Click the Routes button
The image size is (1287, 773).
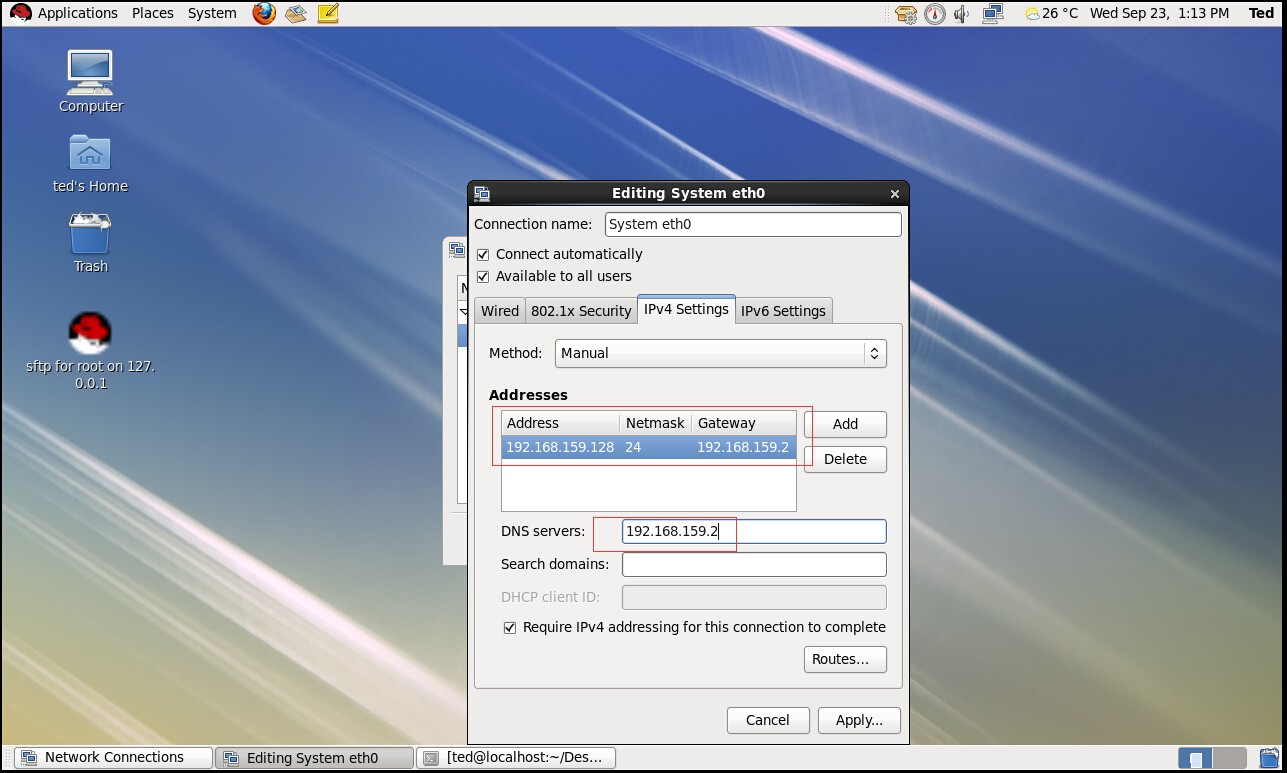point(844,659)
